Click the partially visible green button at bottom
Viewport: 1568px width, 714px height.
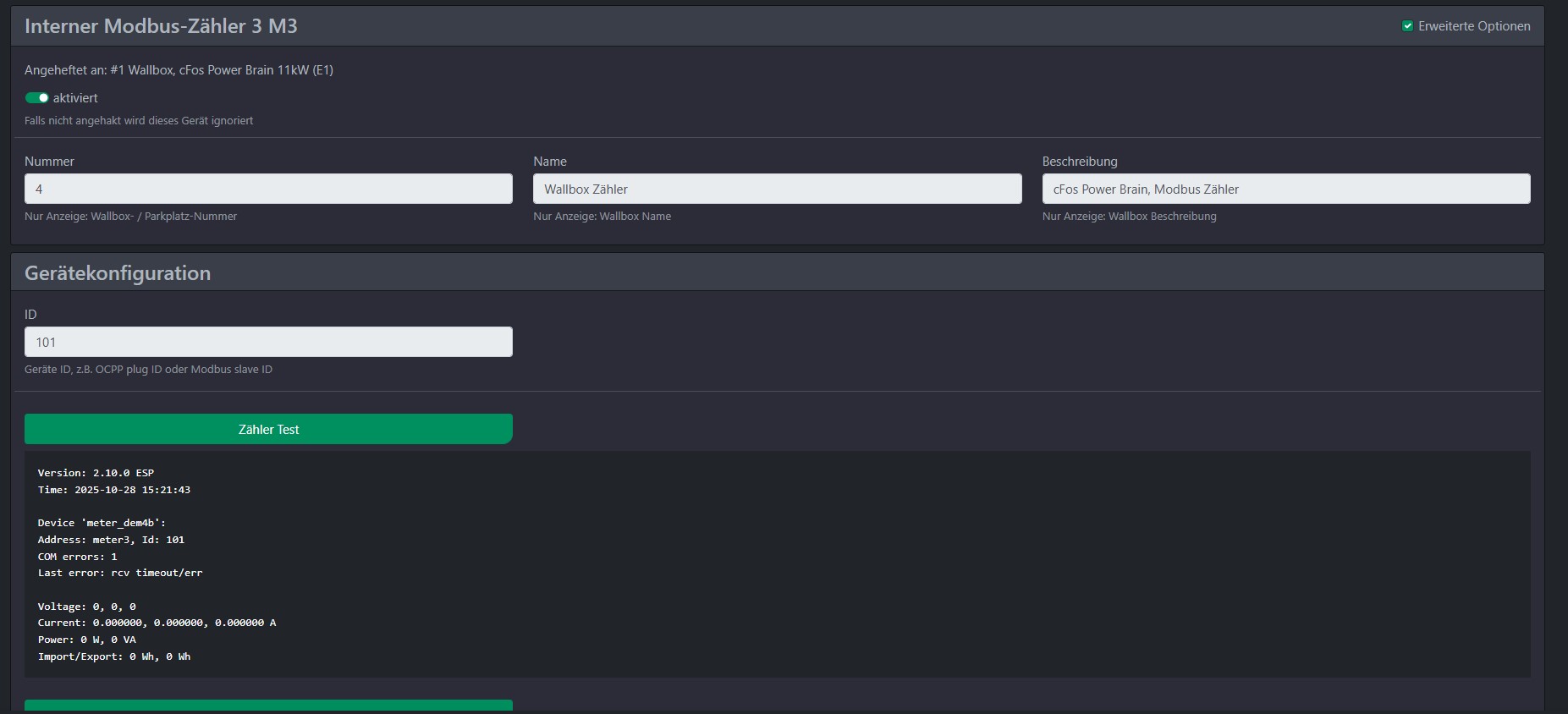(268, 705)
